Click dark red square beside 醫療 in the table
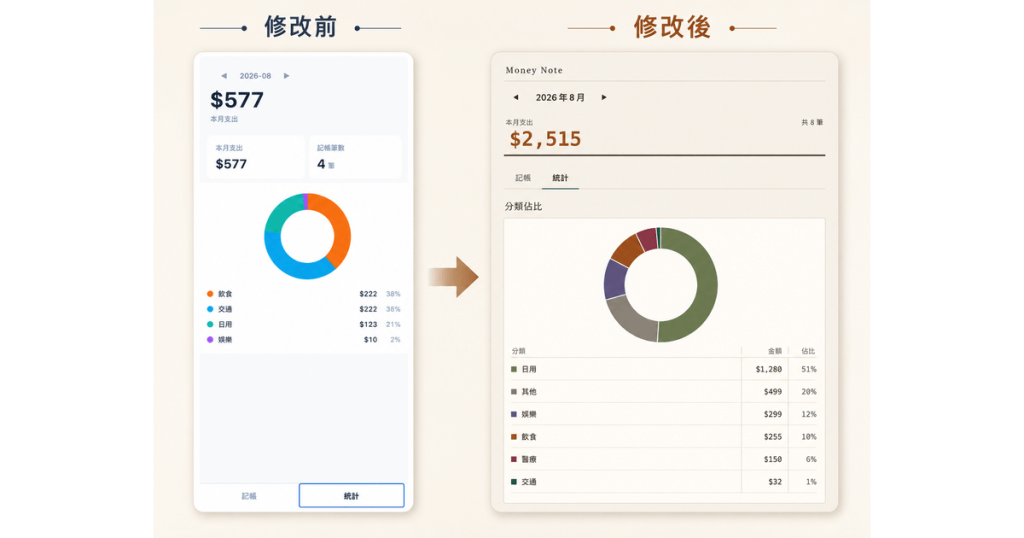This screenshot has width=1024, height=538. point(514,459)
